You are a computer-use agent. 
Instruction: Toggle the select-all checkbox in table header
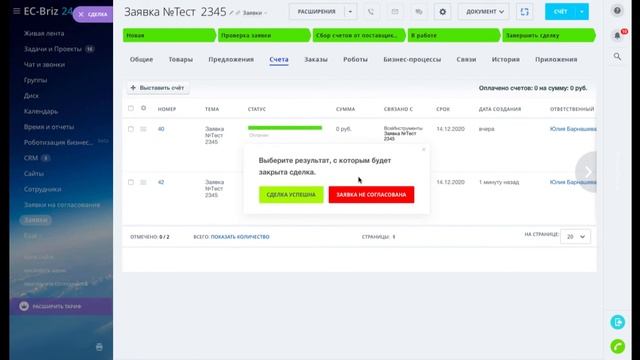pyautogui.click(x=131, y=108)
